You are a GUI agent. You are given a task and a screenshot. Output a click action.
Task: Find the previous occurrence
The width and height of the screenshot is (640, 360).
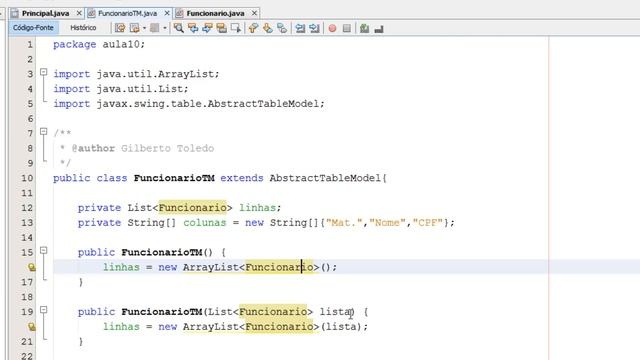[x=193, y=28]
